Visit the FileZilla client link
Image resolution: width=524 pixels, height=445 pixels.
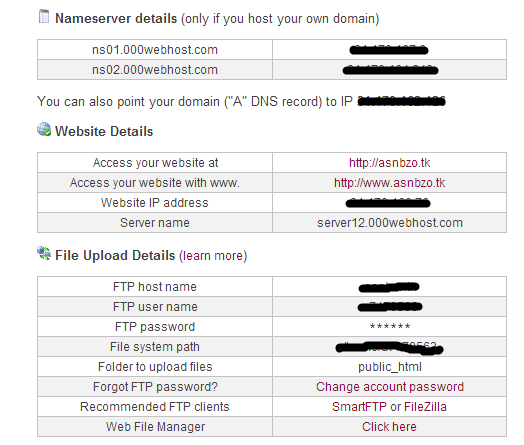click(x=425, y=407)
